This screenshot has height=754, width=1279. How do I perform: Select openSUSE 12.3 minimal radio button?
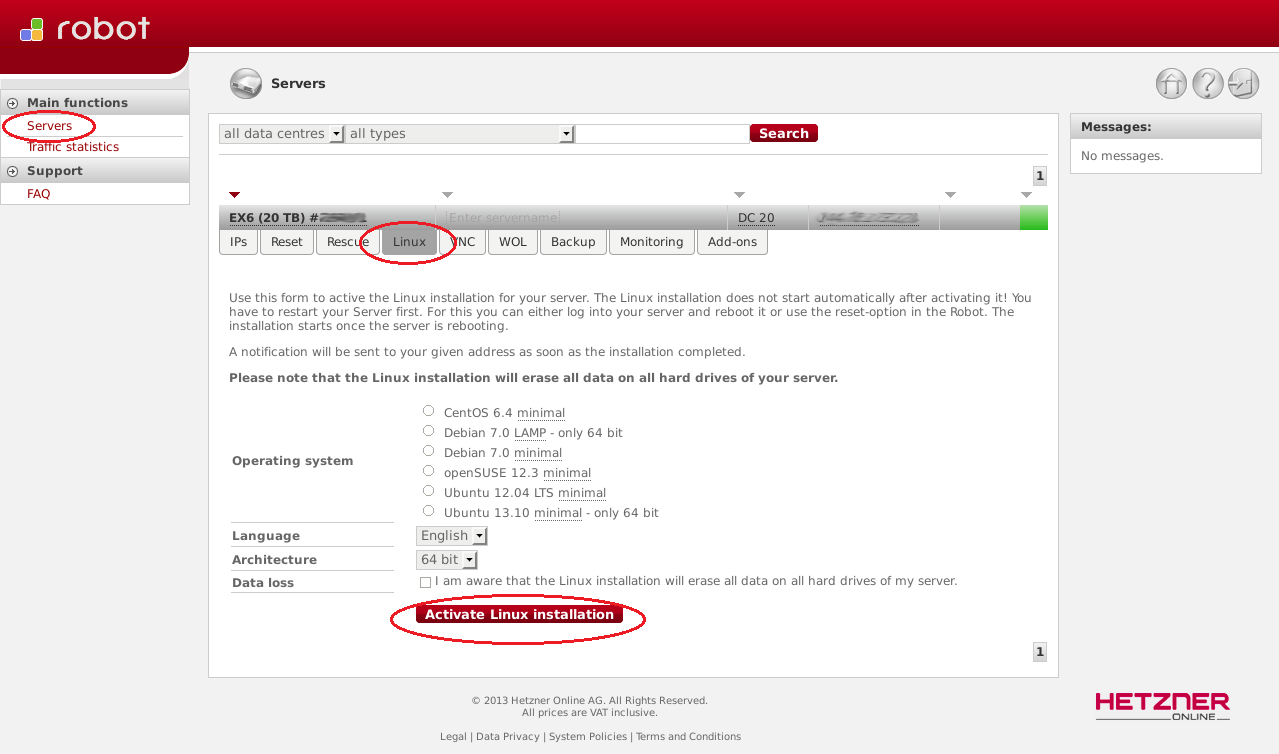429,471
